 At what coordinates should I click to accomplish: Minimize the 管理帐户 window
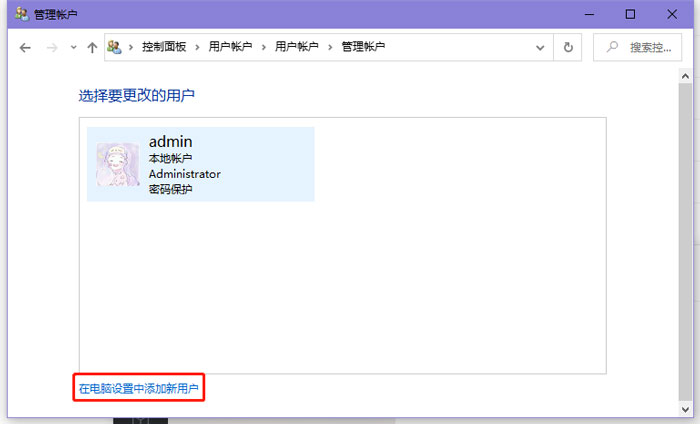[584, 14]
